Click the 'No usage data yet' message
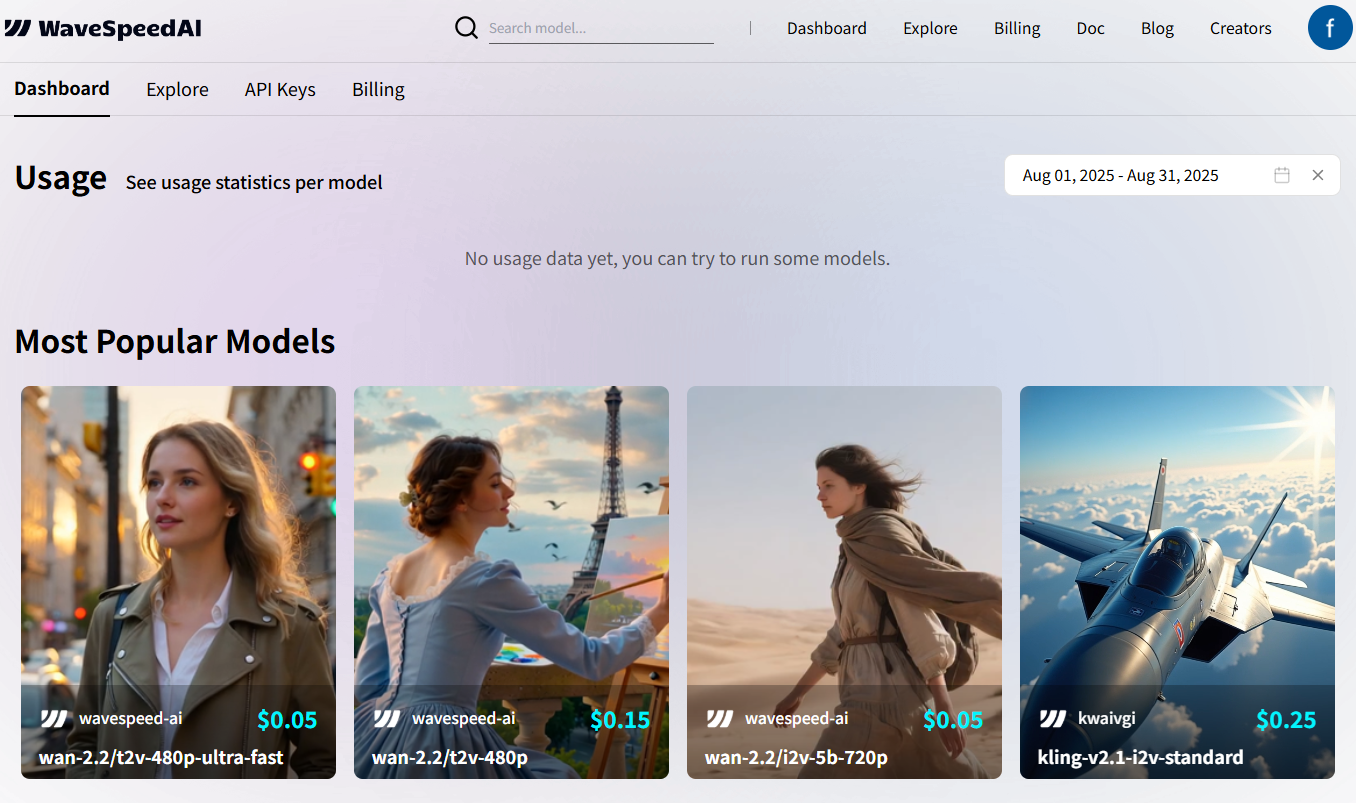The width and height of the screenshot is (1356, 803). [x=677, y=258]
